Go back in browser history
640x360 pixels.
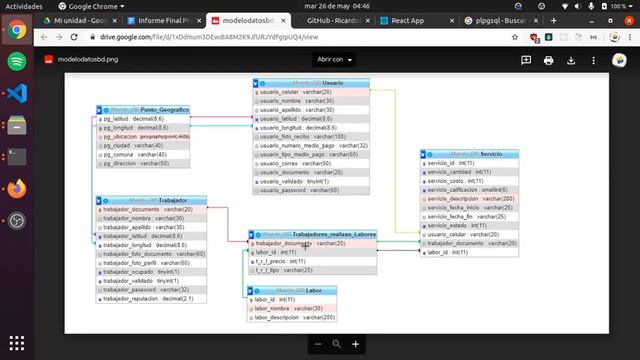click(44, 37)
